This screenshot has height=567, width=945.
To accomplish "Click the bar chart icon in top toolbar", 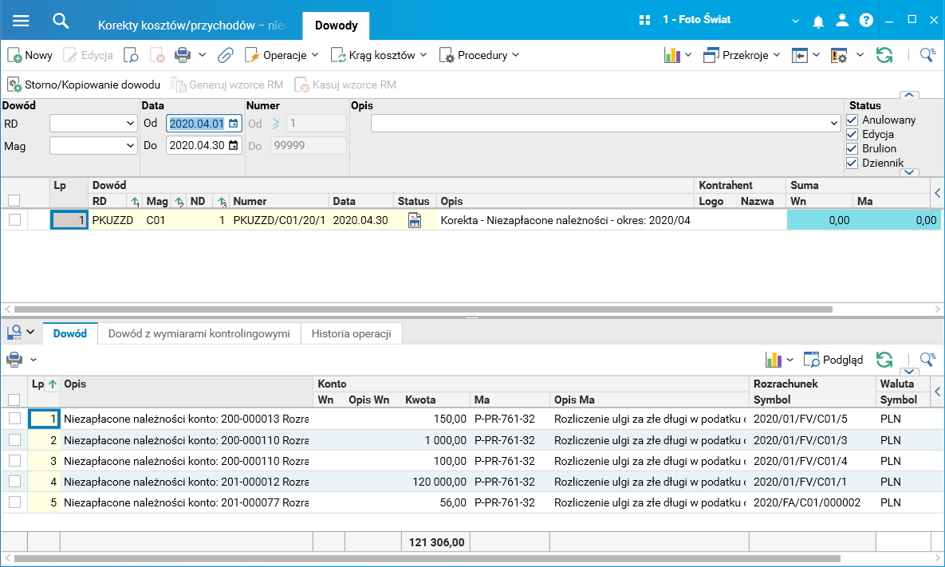I will [x=672, y=55].
